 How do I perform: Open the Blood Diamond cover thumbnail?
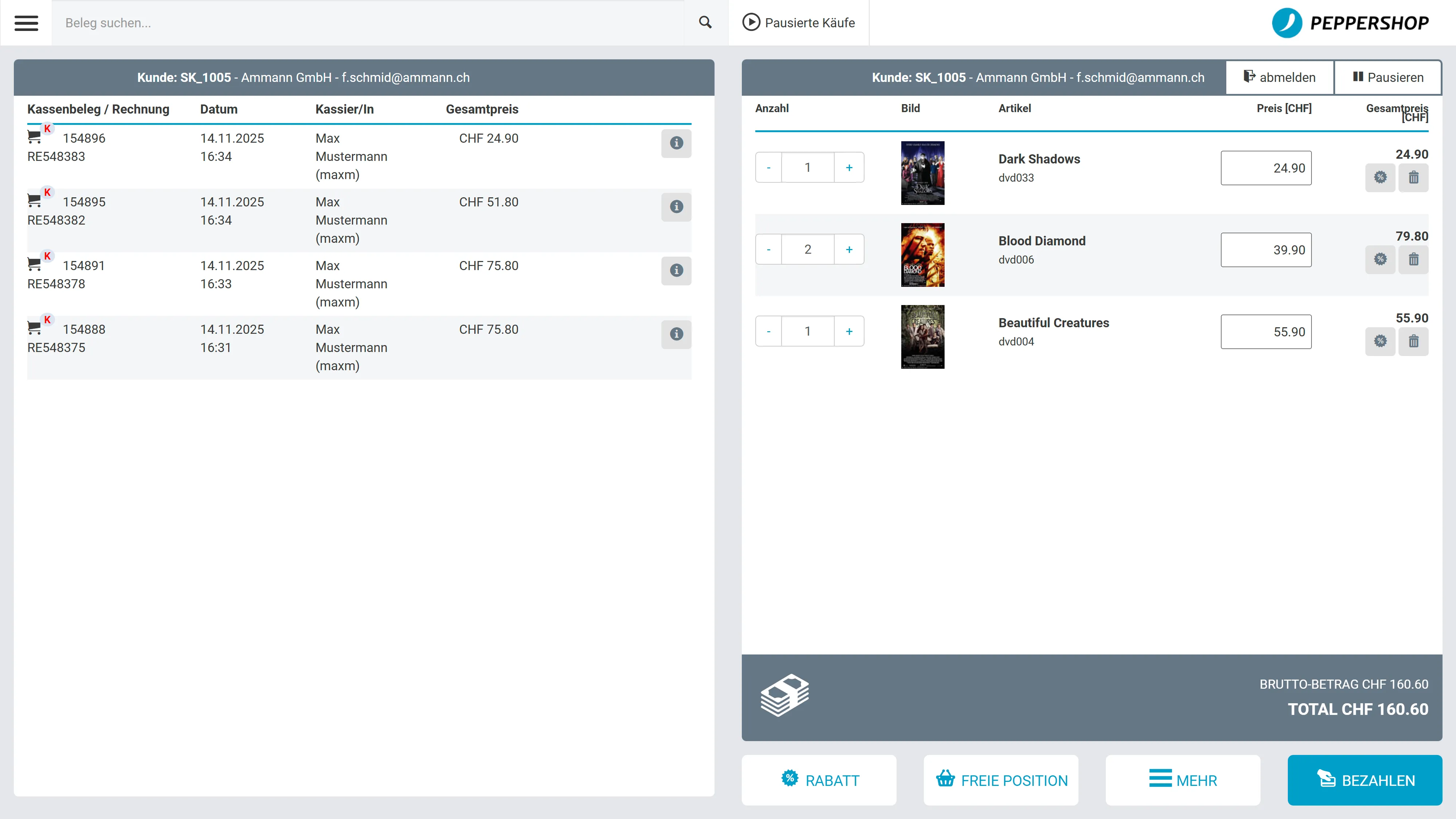(922, 255)
